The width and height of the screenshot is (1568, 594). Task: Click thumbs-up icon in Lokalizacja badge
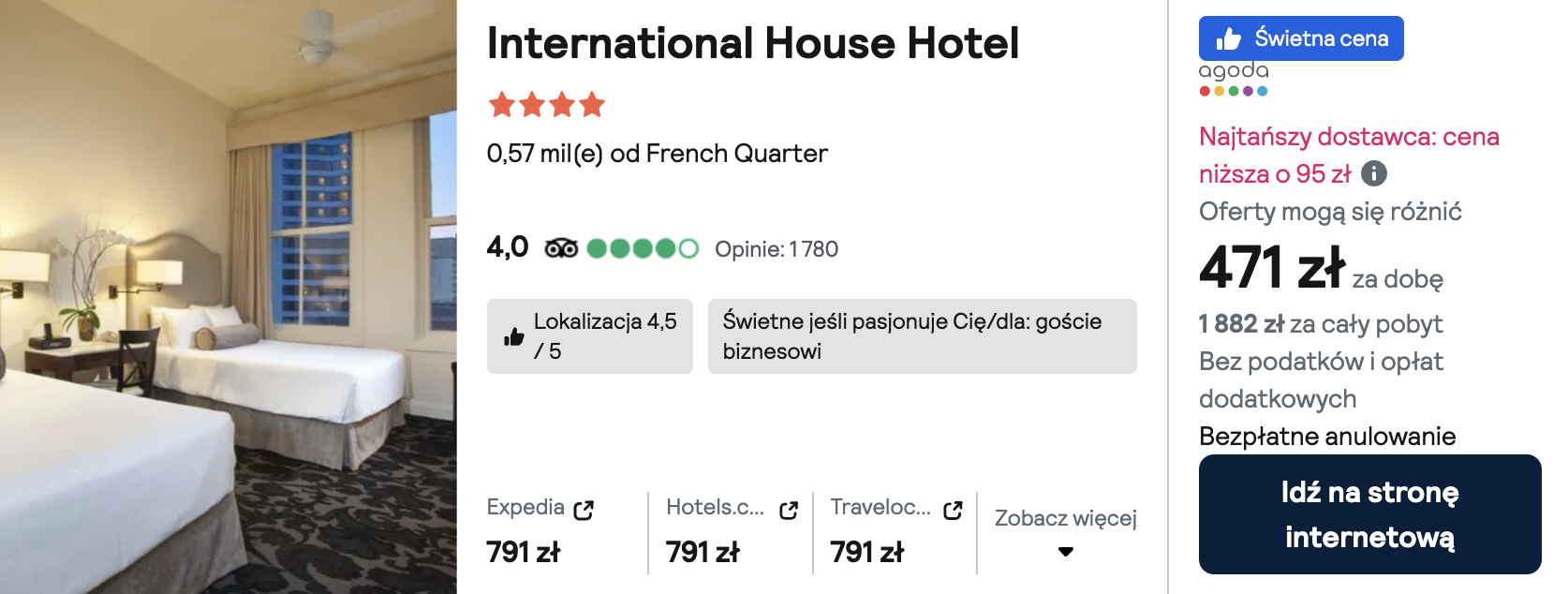pos(514,336)
